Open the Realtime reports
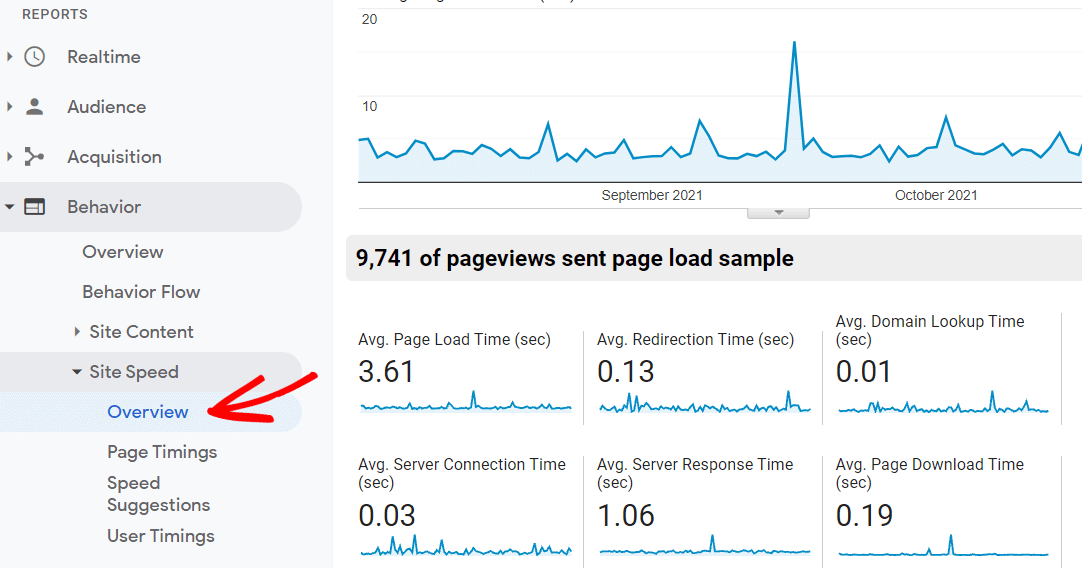Viewport: 1082px width, 568px height. coord(104,57)
